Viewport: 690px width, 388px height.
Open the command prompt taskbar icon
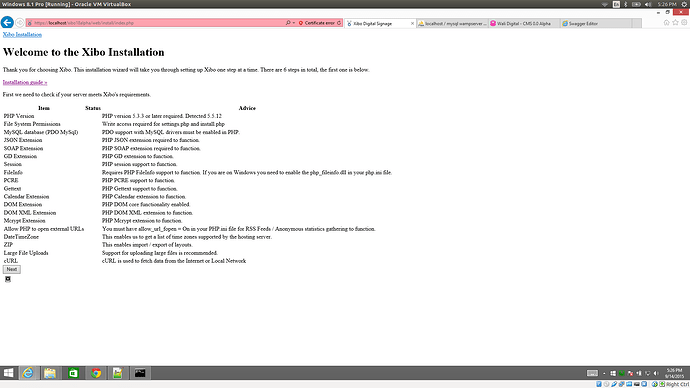click(140, 373)
